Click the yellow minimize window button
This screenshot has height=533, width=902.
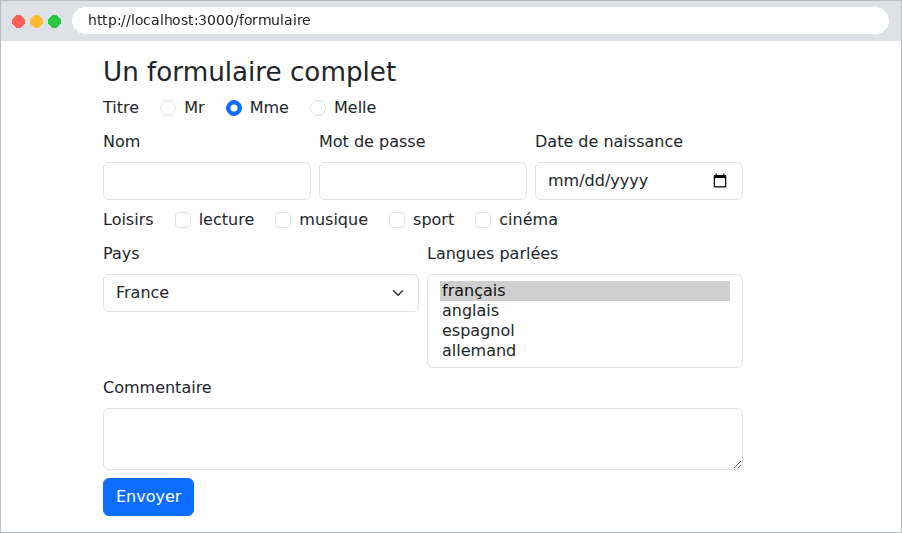(x=36, y=21)
